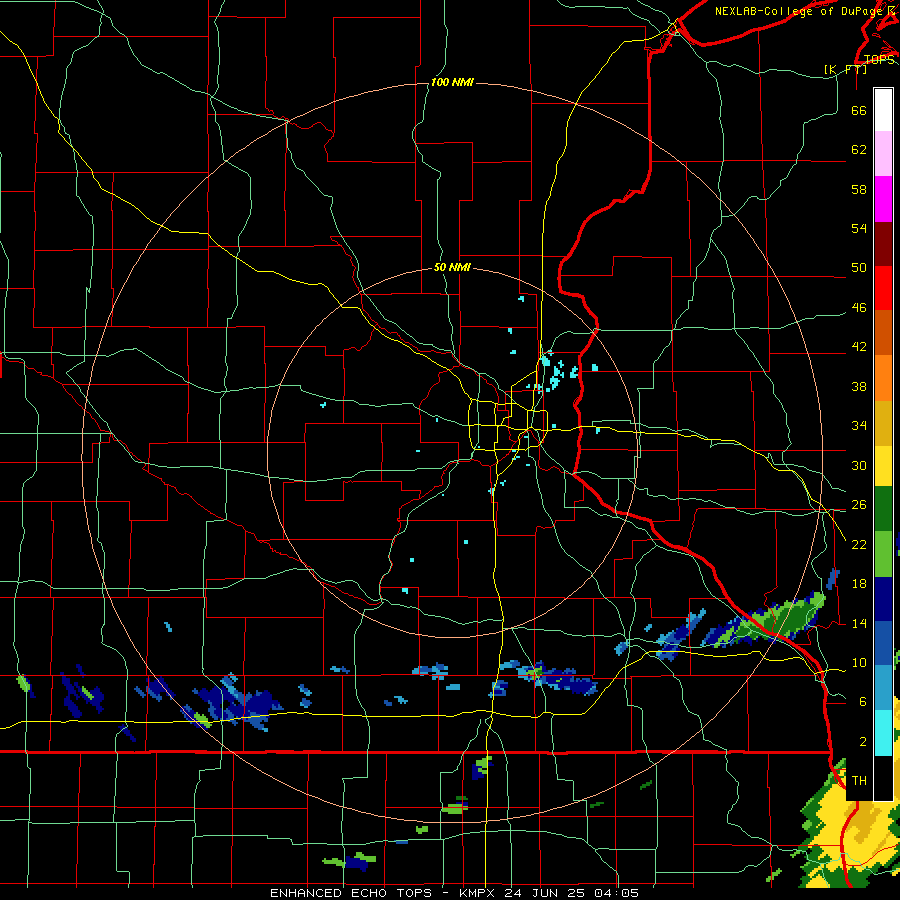900x900 pixels.
Task: Click the 'ENHANCED ECHO TOPS' caption text
Action: [351, 893]
